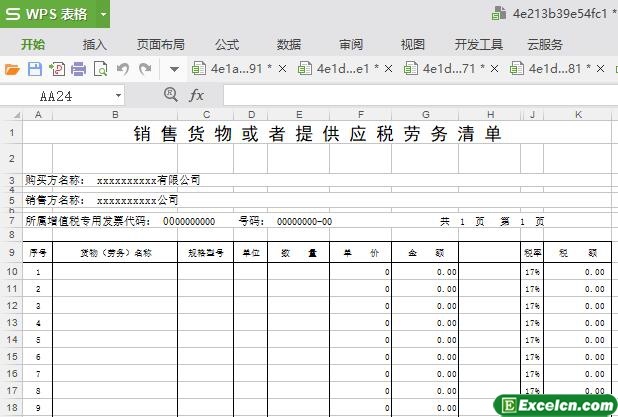Click the save floppy disk icon

pyautogui.click(x=35, y=69)
